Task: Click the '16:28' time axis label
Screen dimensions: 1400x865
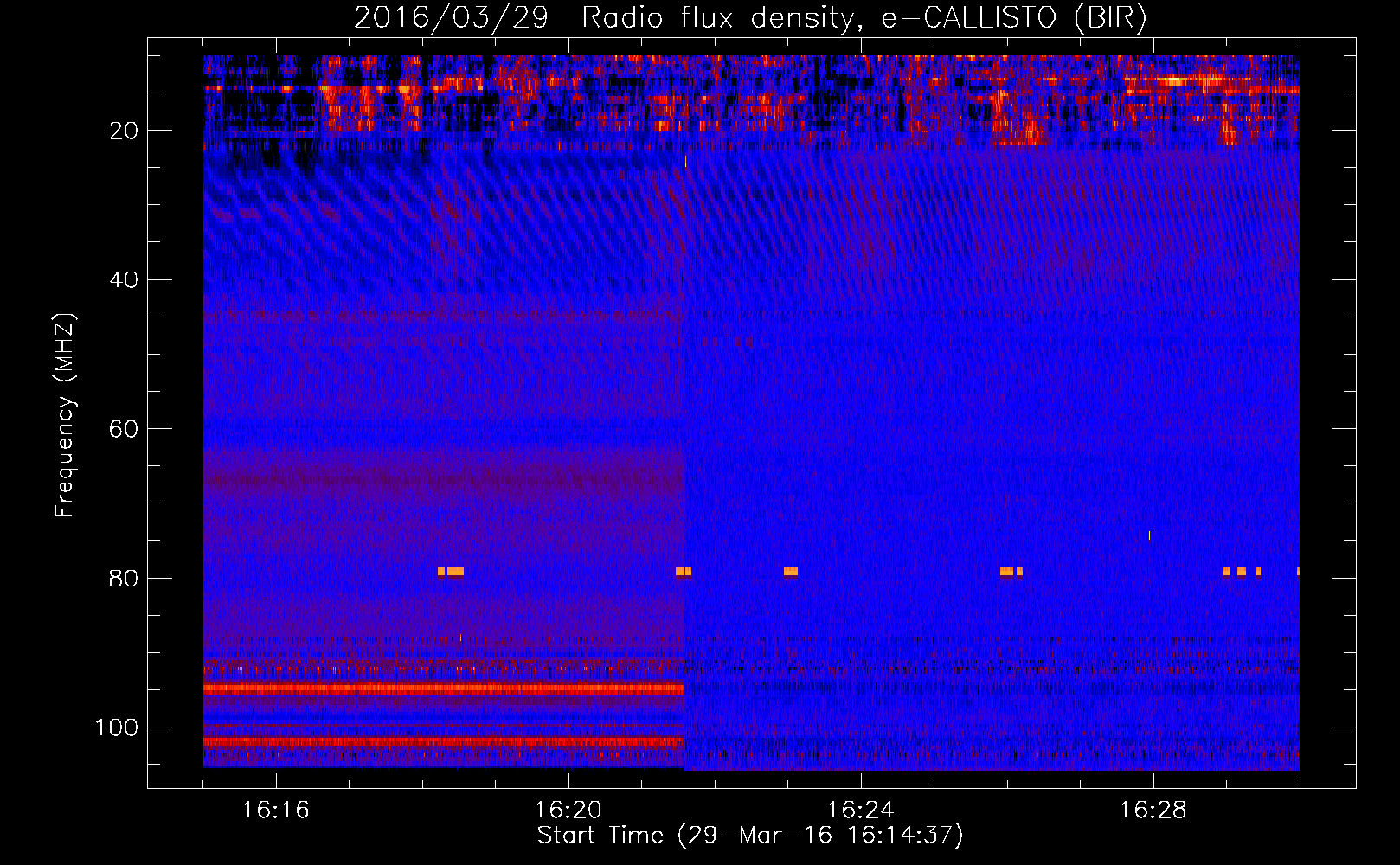Action: click(1153, 811)
